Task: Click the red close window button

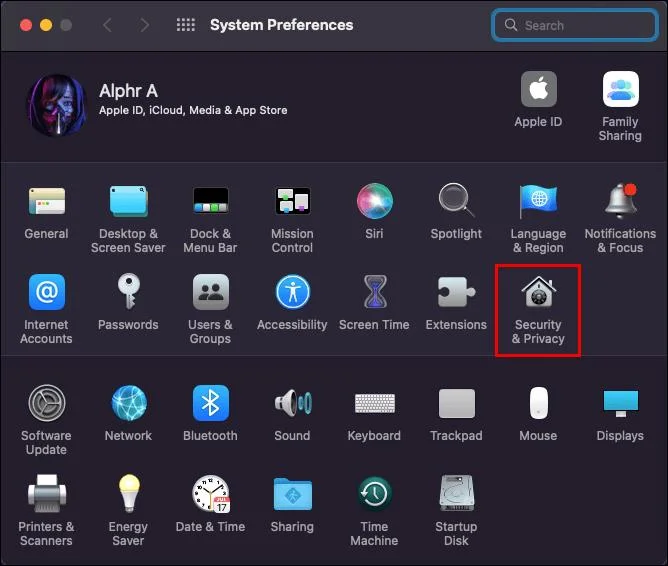Action: pyautogui.click(x=26, y=25)
